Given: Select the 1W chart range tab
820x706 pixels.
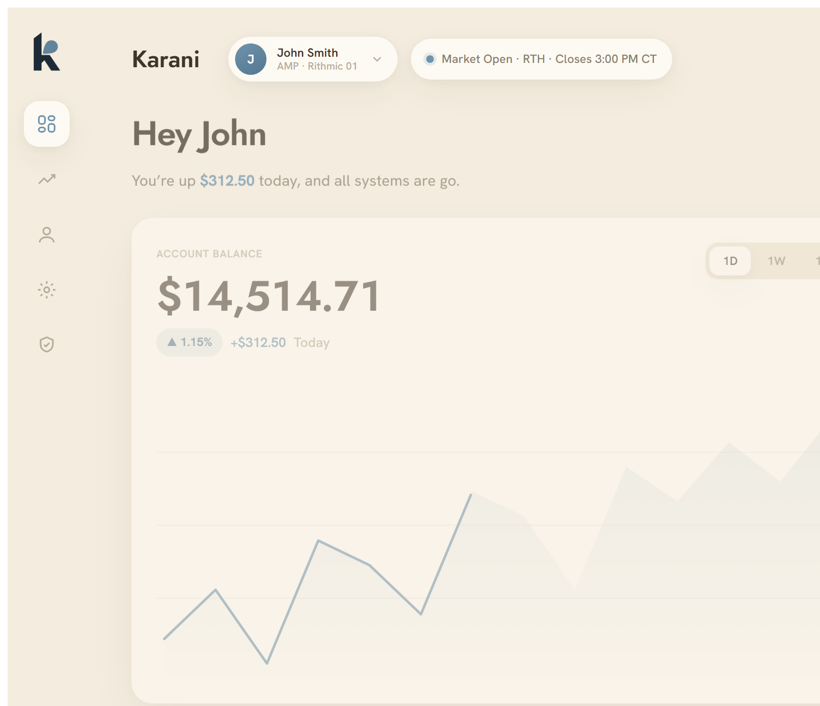Looking at the screenshot, I should point(776,260).
